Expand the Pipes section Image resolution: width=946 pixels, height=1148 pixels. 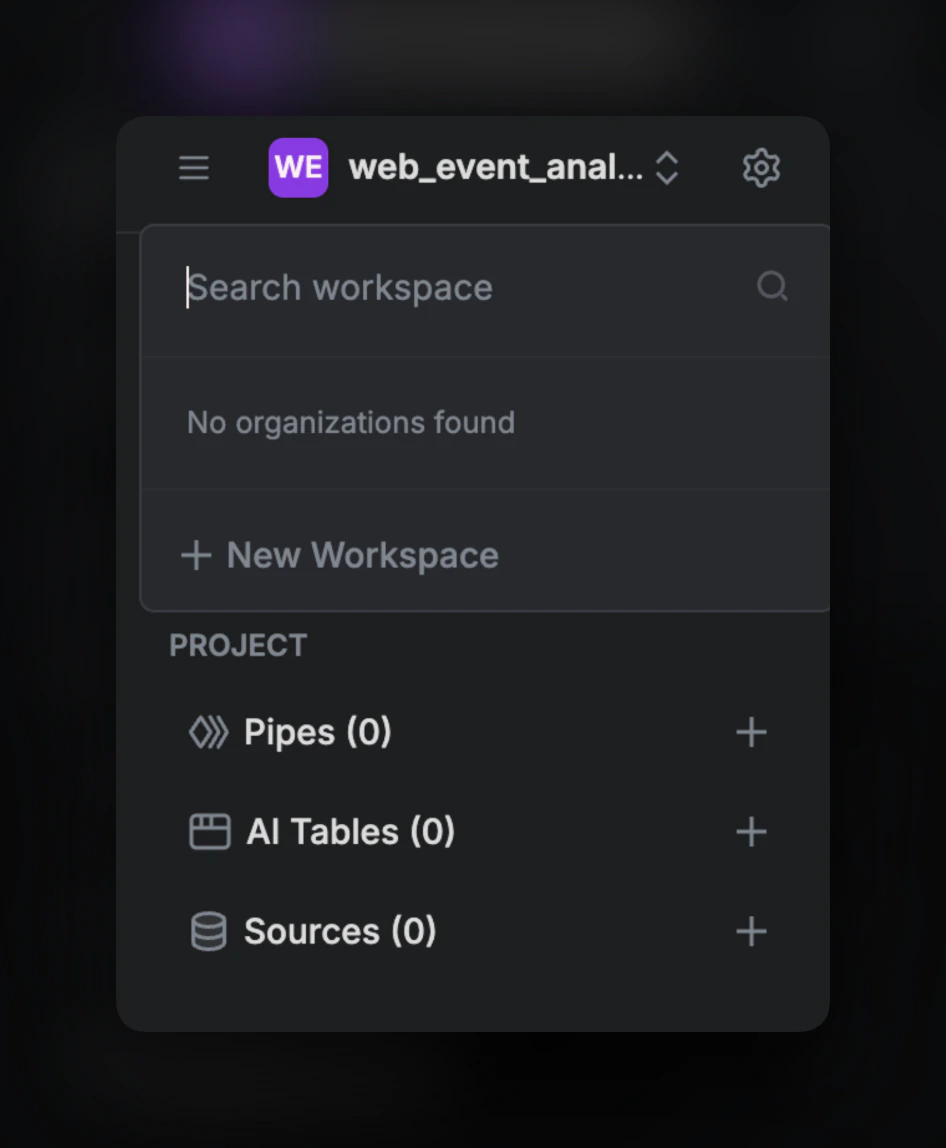click(316, 731)
